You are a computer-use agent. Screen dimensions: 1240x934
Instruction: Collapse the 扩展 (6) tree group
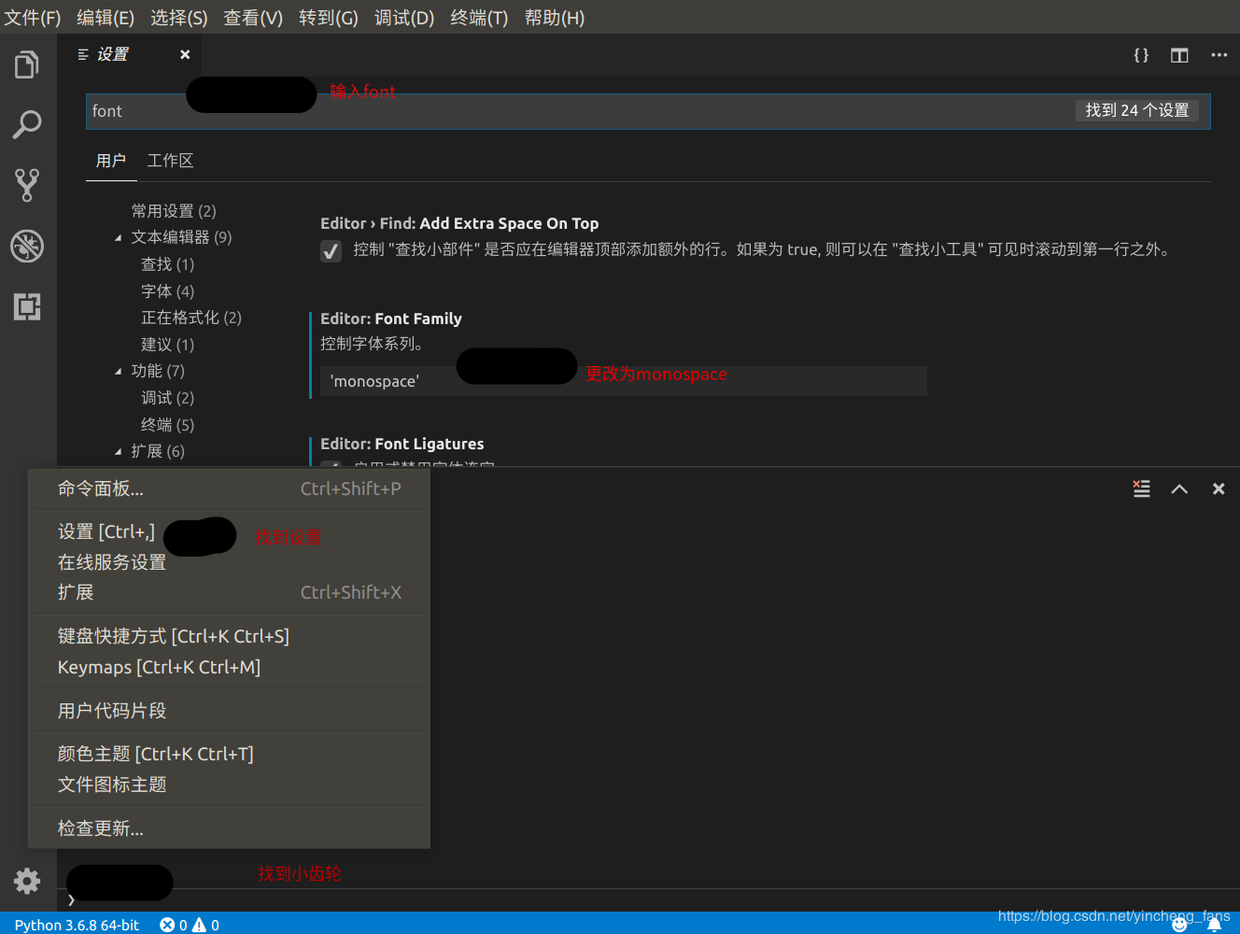click(118, 451)
